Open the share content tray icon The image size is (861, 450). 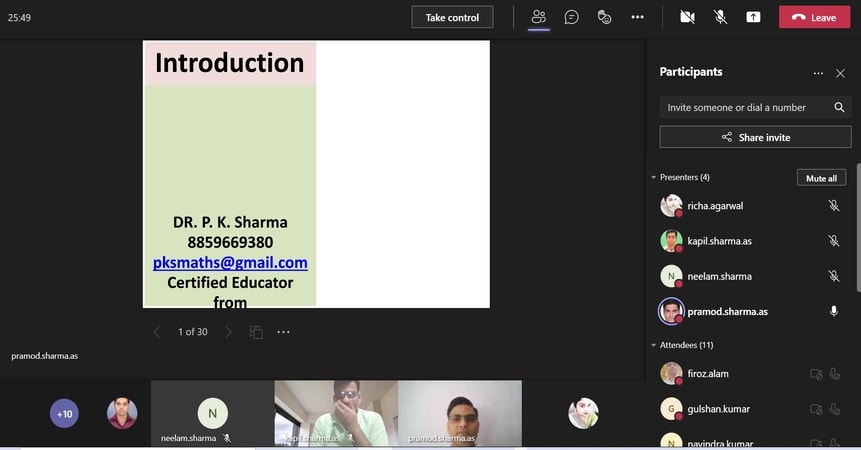(753, 17)
